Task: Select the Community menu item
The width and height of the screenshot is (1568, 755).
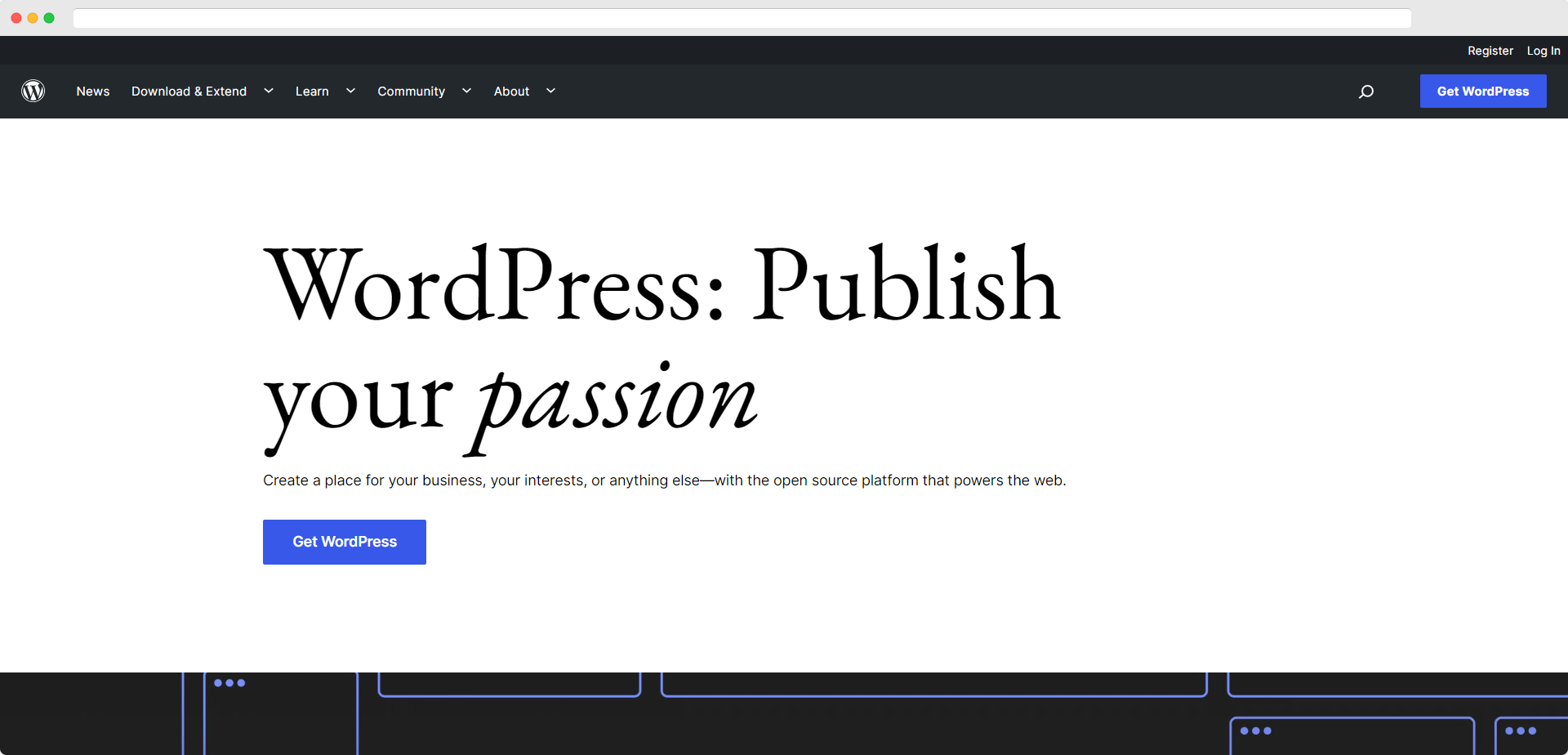Action: (411, 92)
